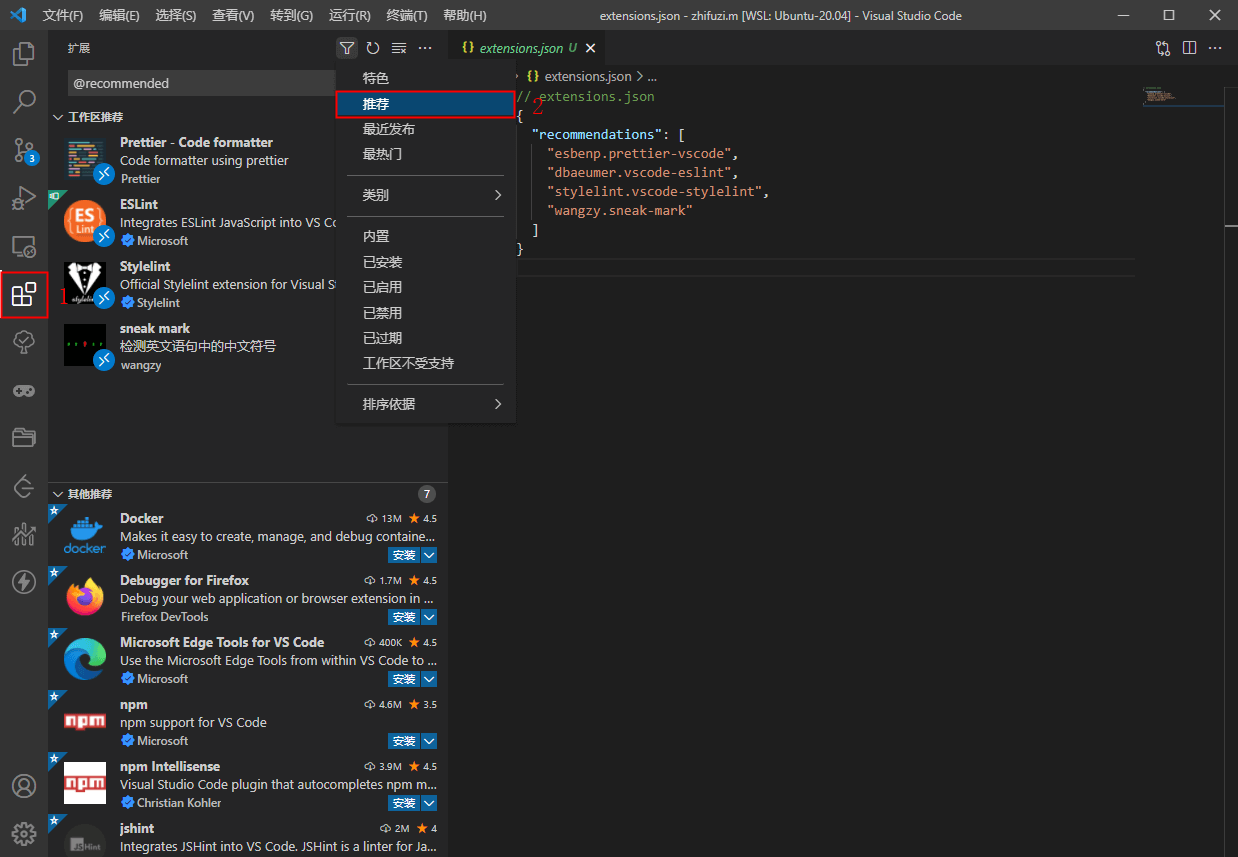1238x857 pixels.
Task: Close the extensions.json editor tab
Action: (x=590, y=48)
